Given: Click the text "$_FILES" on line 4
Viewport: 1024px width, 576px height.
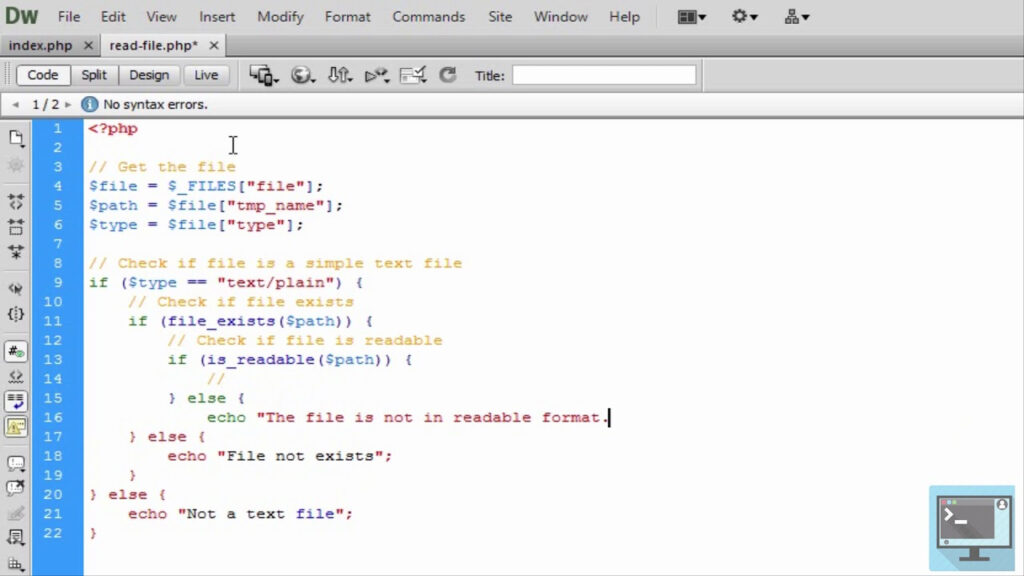Looking at the screenshot, I should pyautogui.click(x=202, y=187).
